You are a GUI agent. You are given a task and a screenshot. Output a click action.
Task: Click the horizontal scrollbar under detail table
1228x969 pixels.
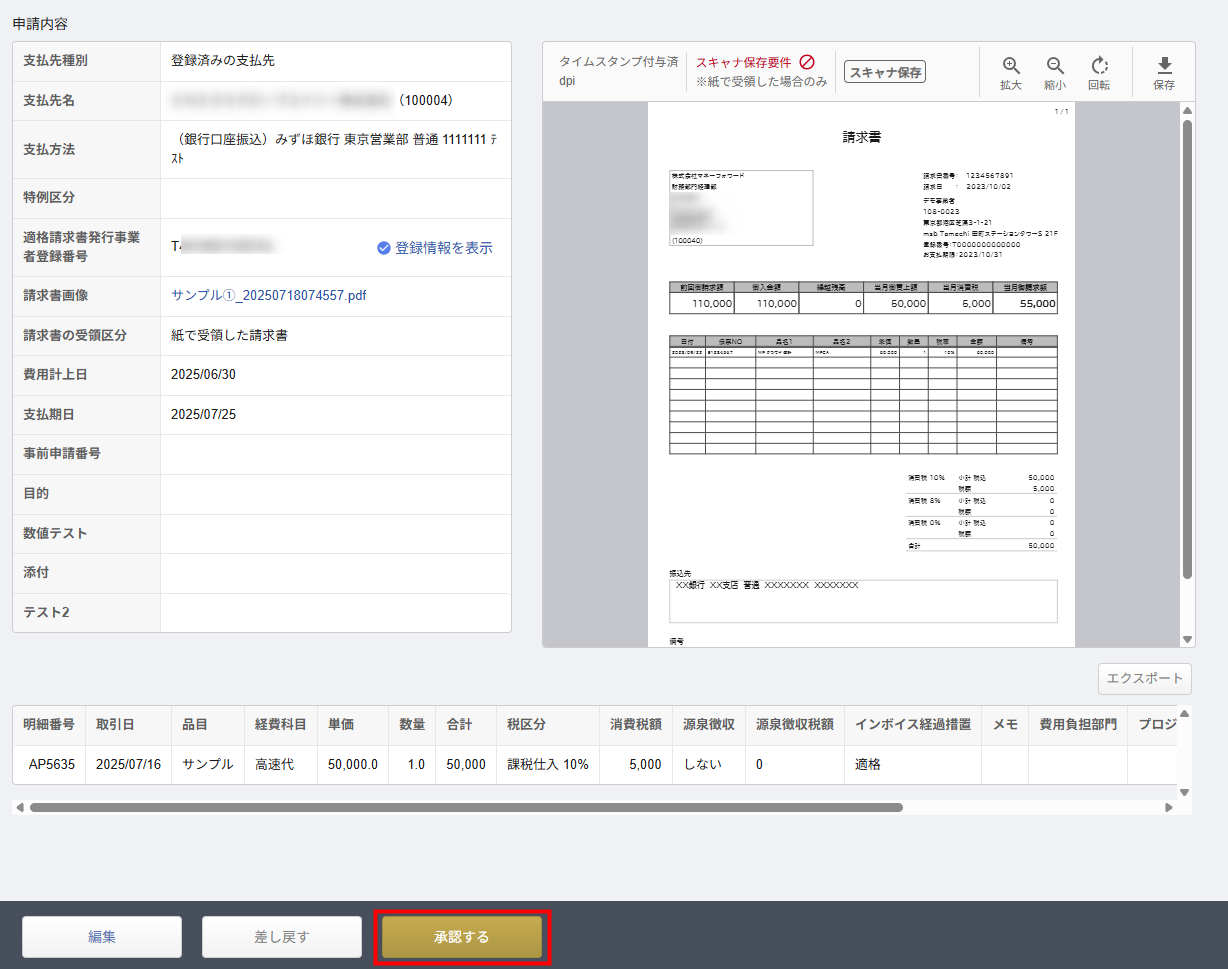click(x=465, y=807)
